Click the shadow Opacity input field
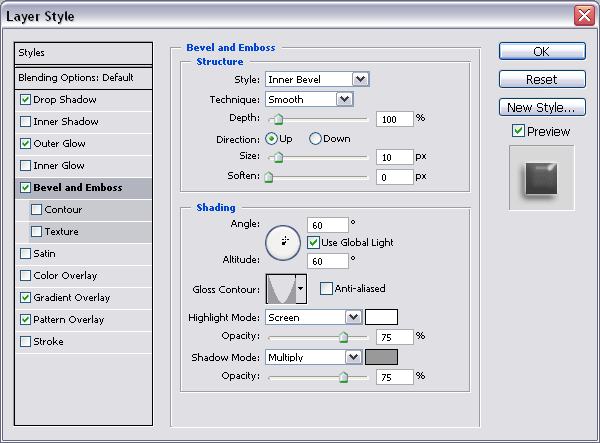 [395, 377]
